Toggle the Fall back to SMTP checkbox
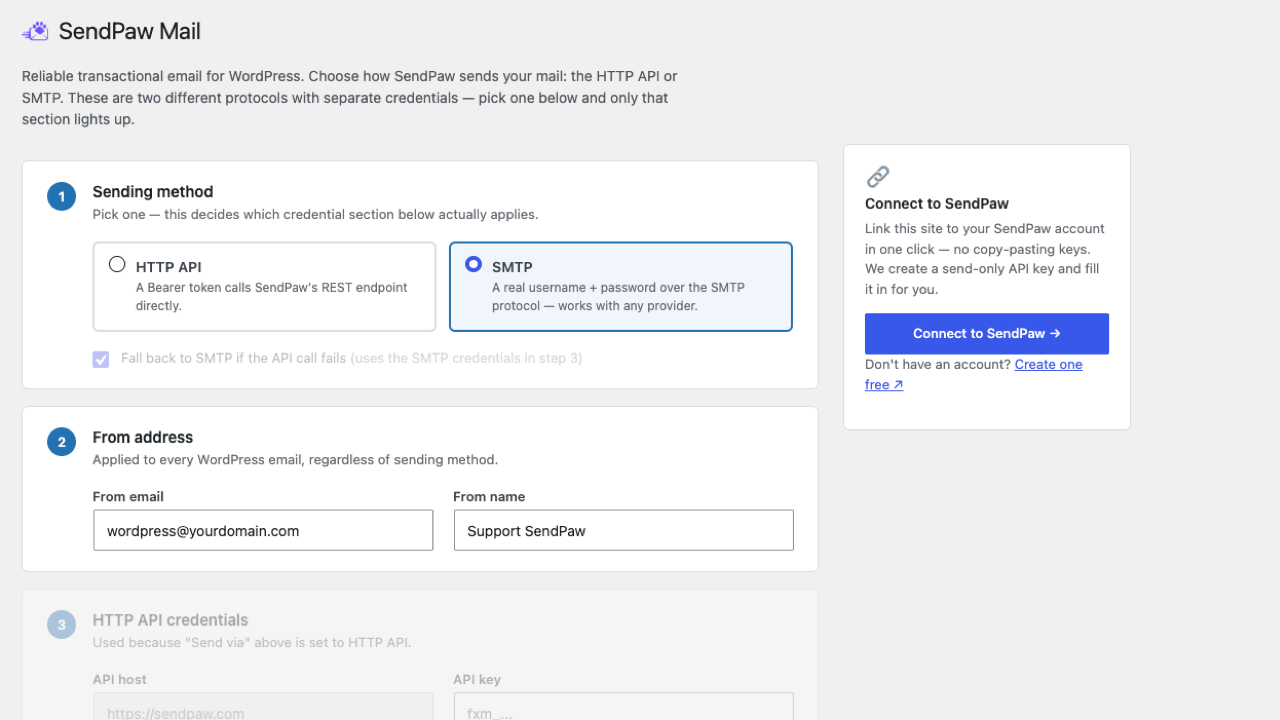 click(101, 359)
